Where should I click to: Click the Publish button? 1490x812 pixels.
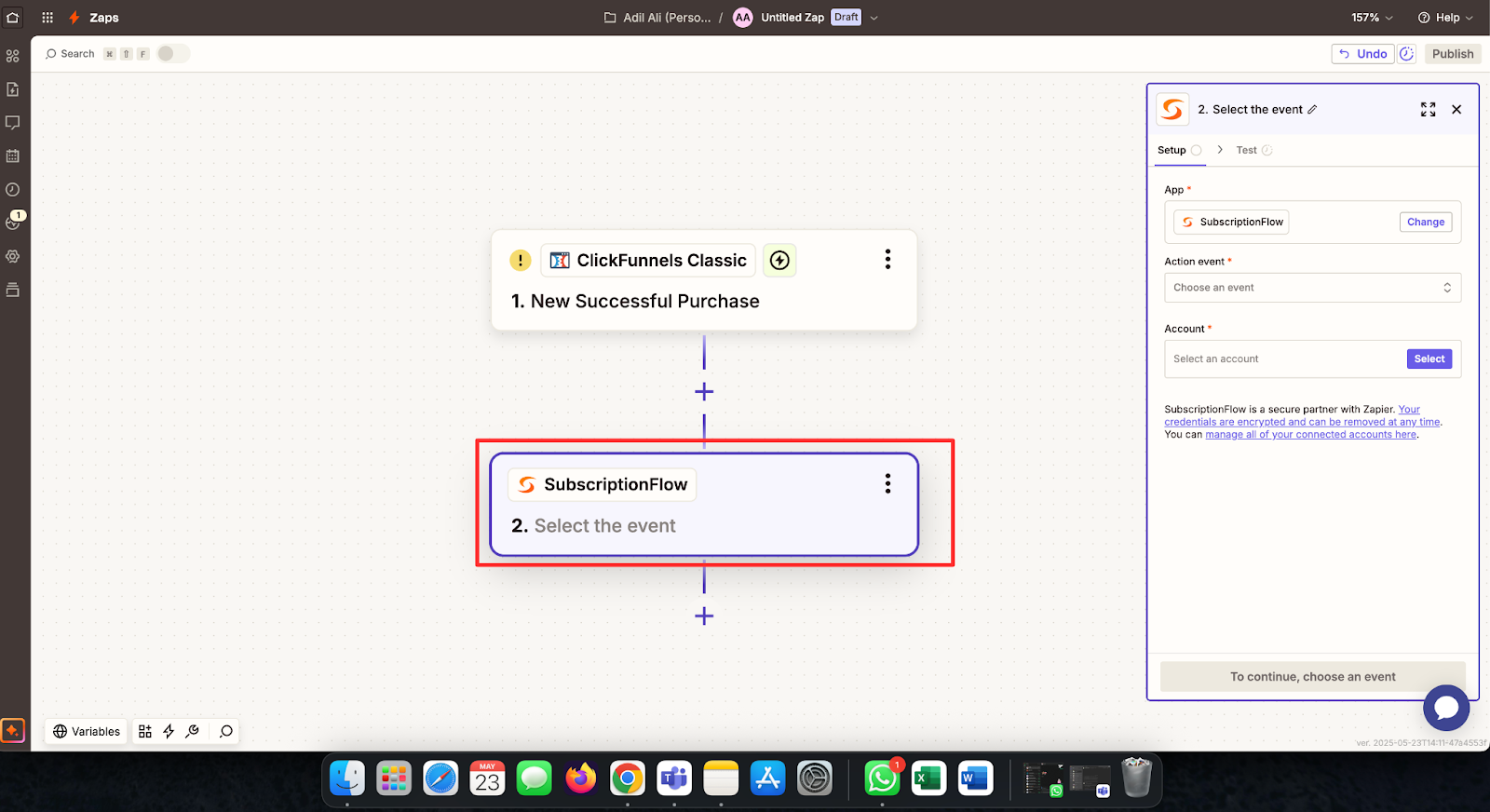coord(1453,54)
